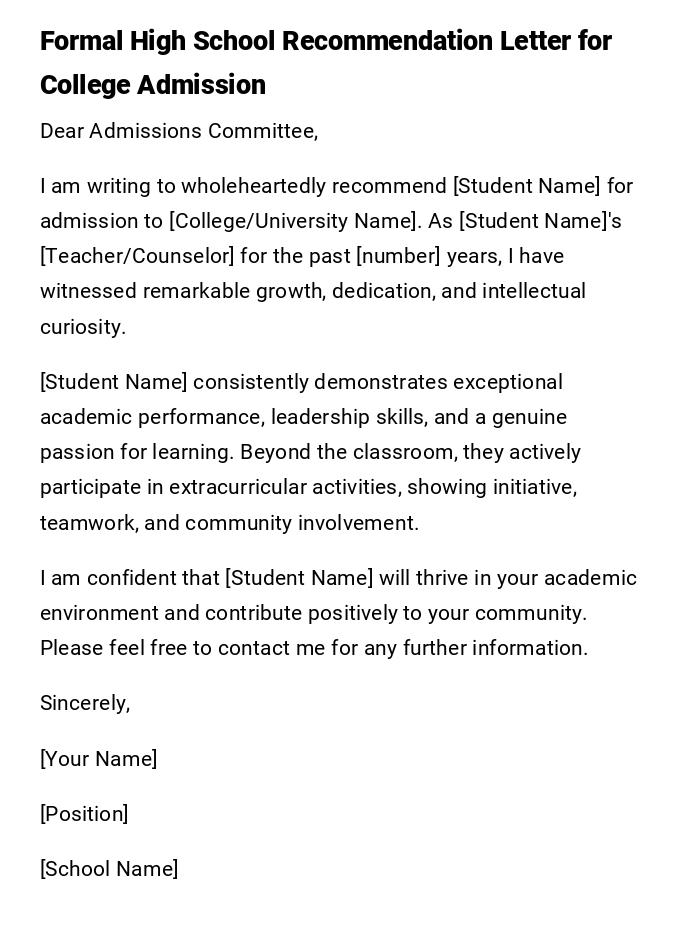Click the [School Name] placeholder line
700x931 pixels.
coord(109,869)
